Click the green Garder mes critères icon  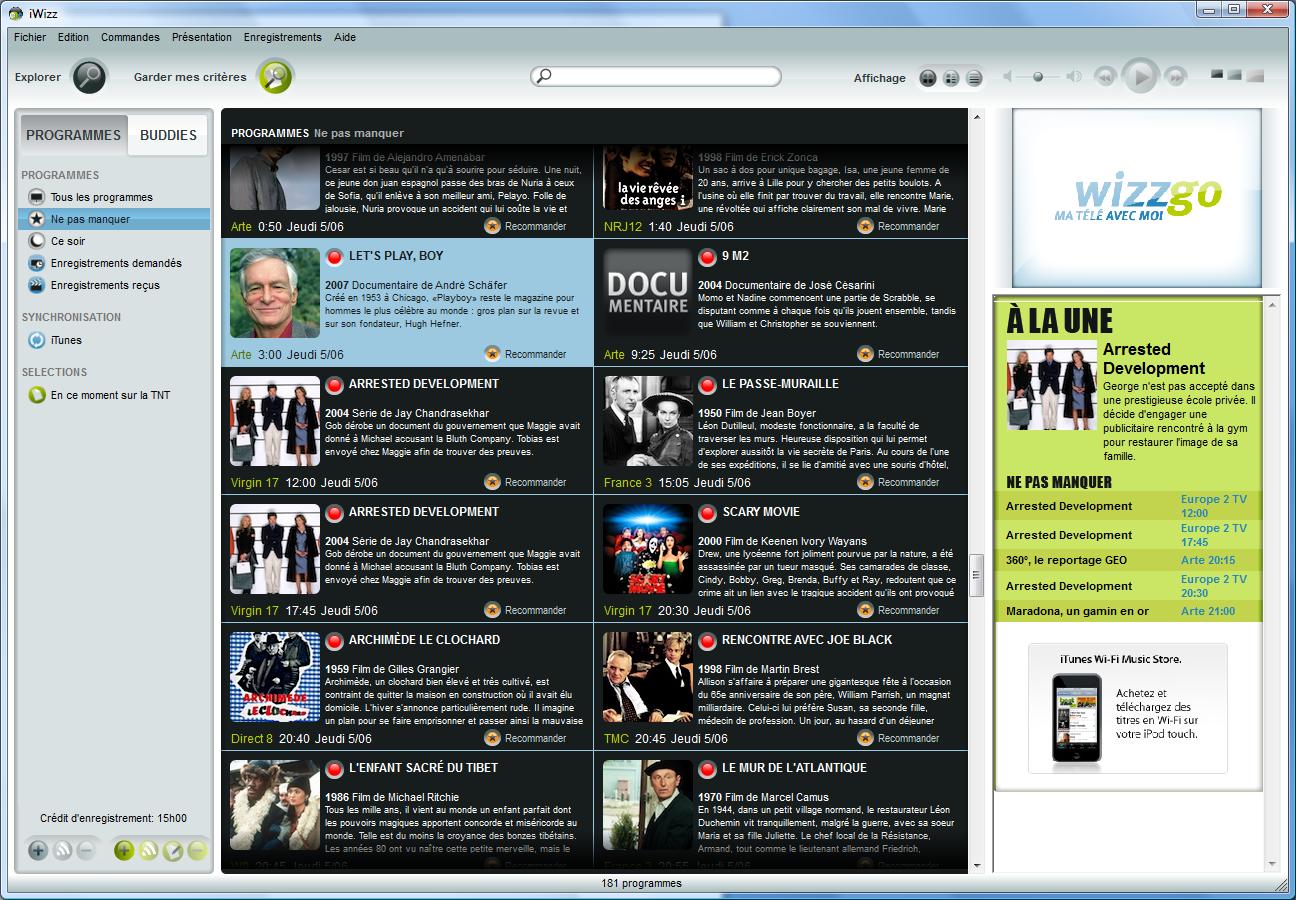point(275,77)
